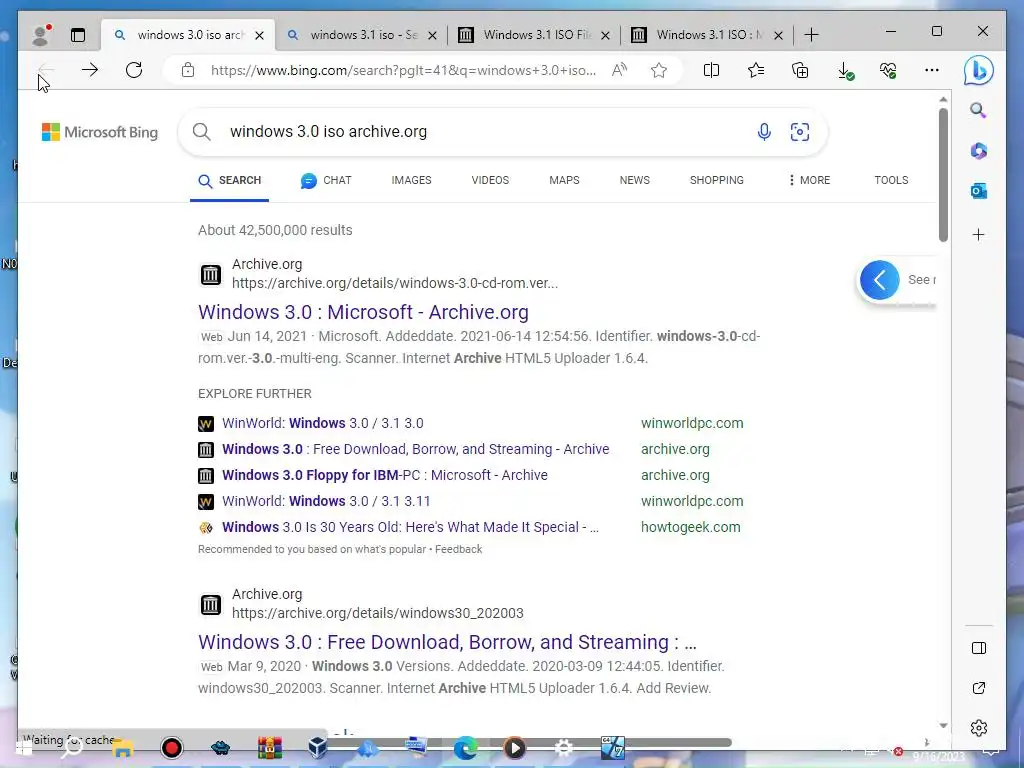1024x768 pixels.
Task: Open 'WinWorld: Windows 3.0 / 3.1 3.11' link
Action: point(326,502)
